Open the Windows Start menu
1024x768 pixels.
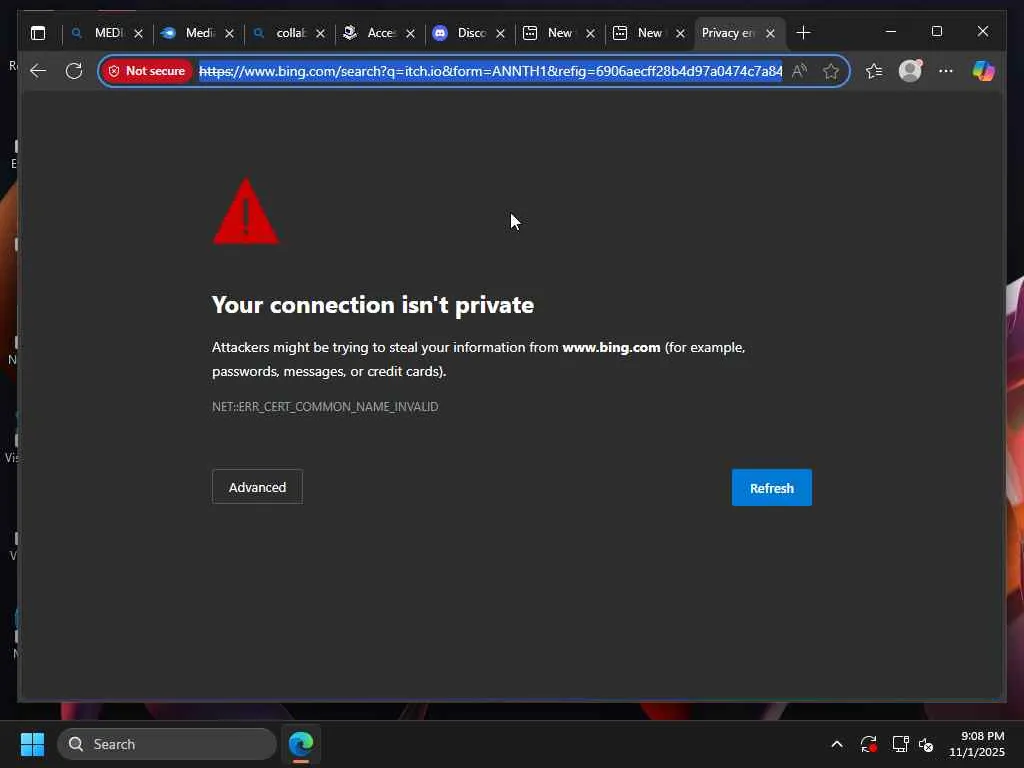click(x=33, y=744)
